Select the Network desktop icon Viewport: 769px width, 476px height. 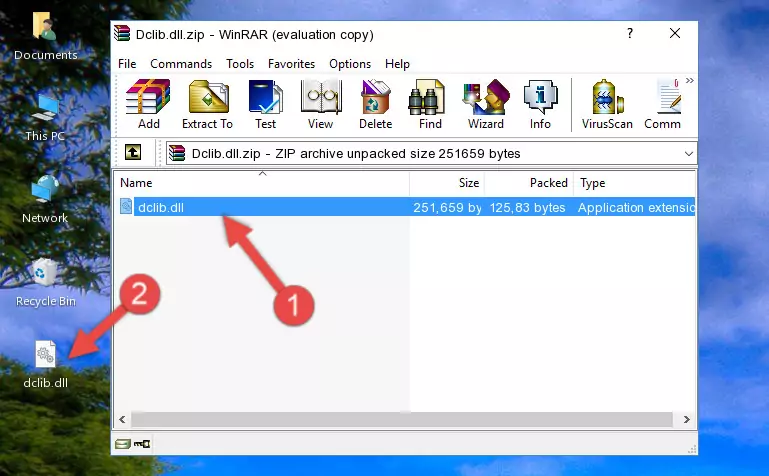point(45,200)
